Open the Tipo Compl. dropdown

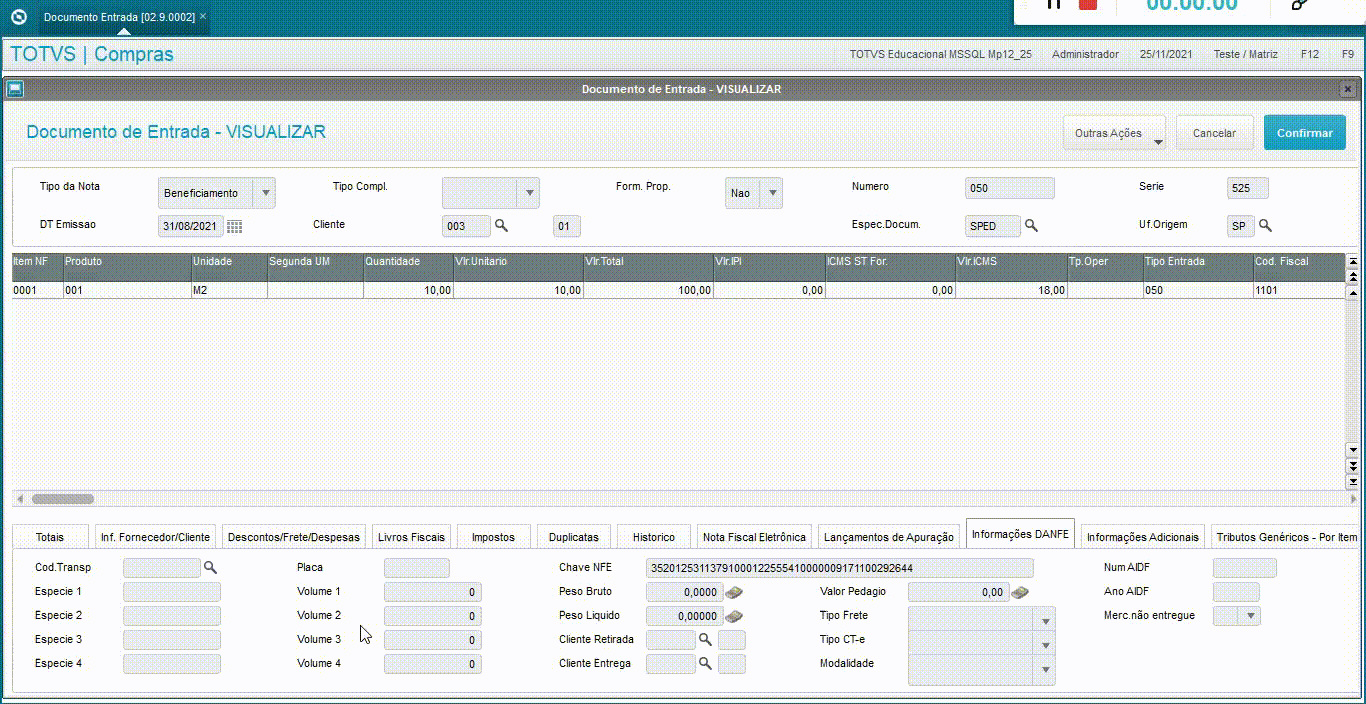click(529, 193)
